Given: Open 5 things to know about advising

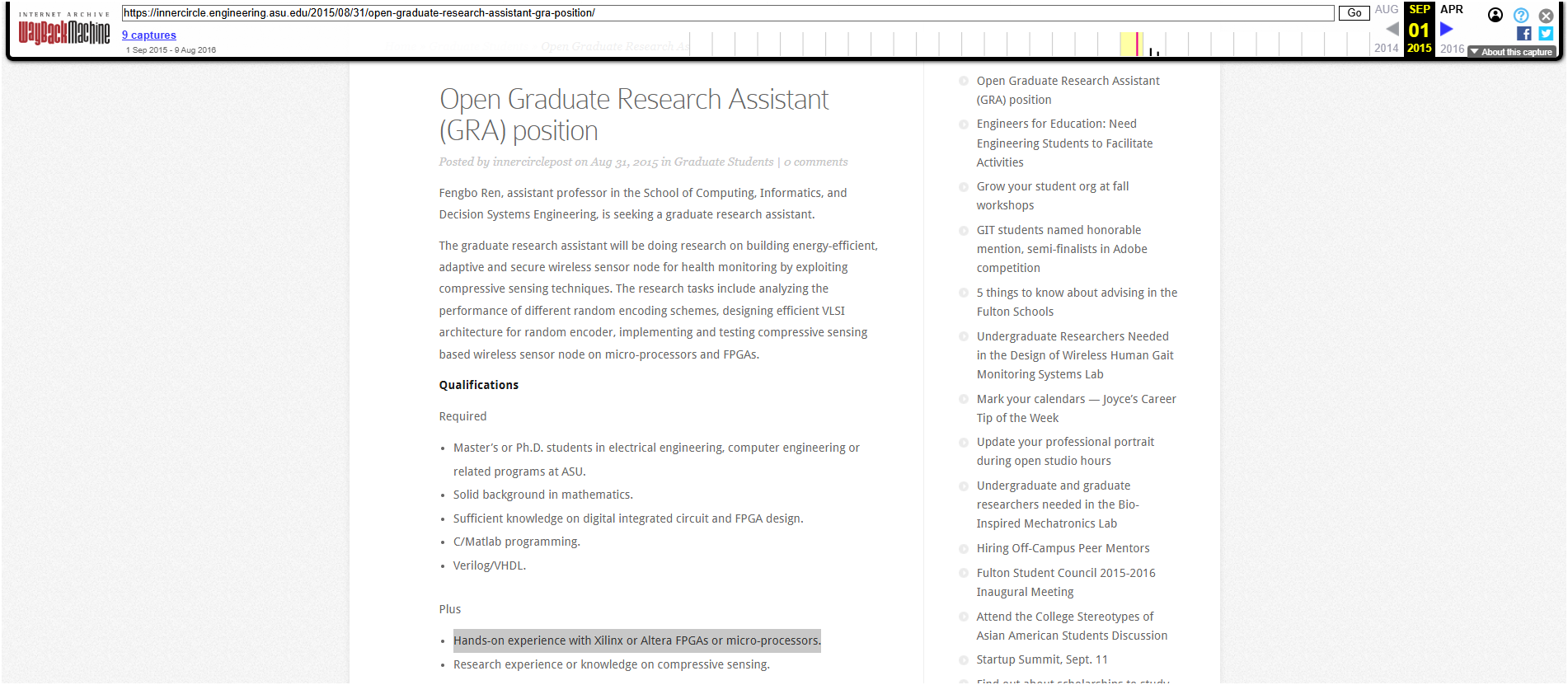Looking at the screenshot, I should [1077, 303].
